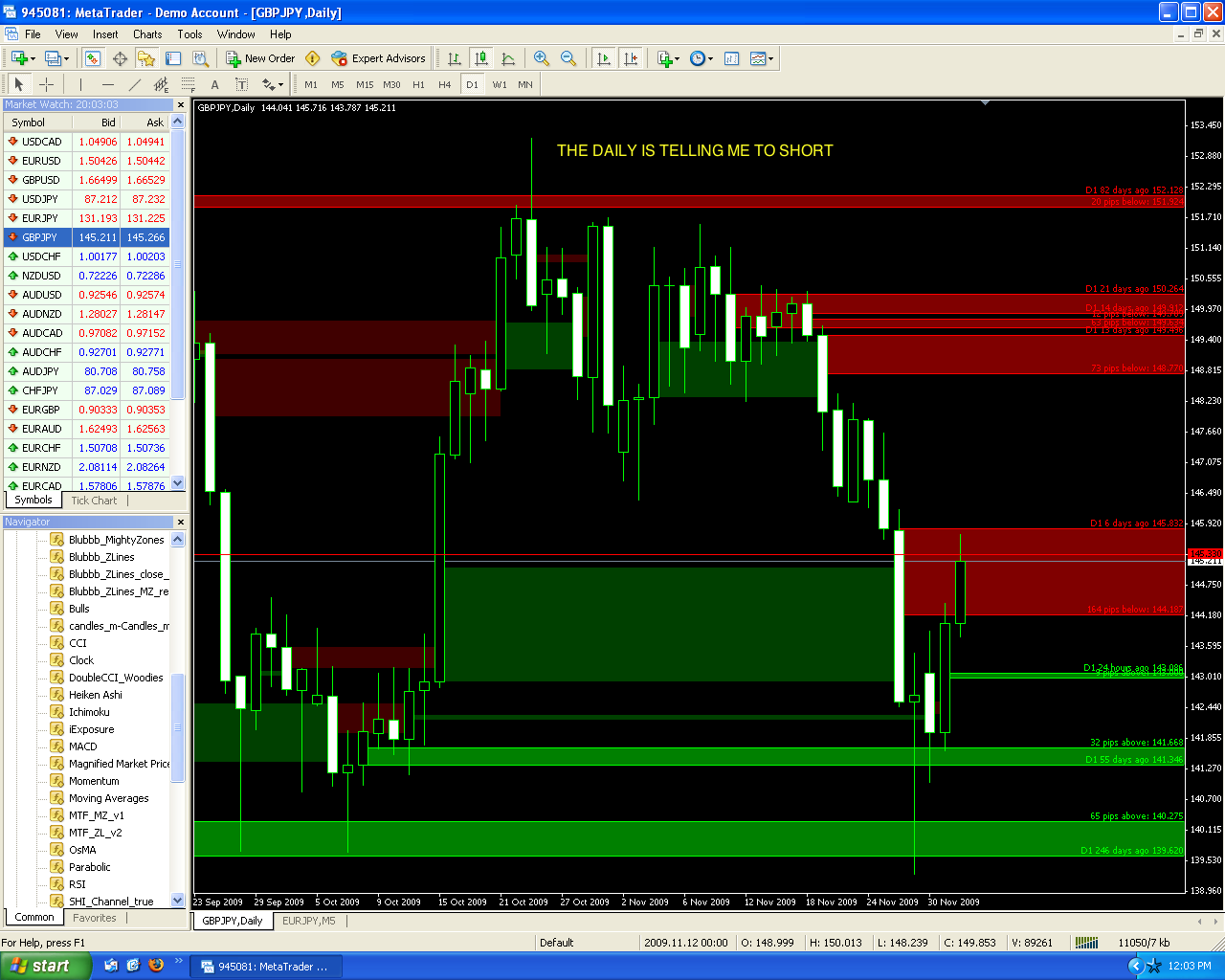Click the Arrows objects tool icon
Viewport: 1225px width, 980px height.
tap(268, 84)
